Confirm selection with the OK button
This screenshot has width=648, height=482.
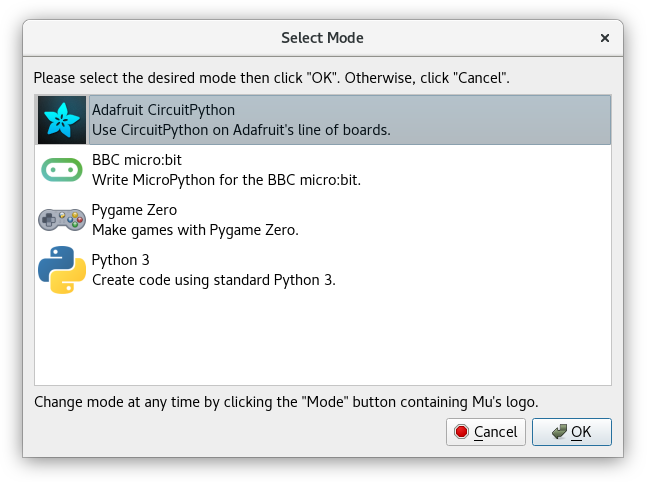tap(572, 432)
